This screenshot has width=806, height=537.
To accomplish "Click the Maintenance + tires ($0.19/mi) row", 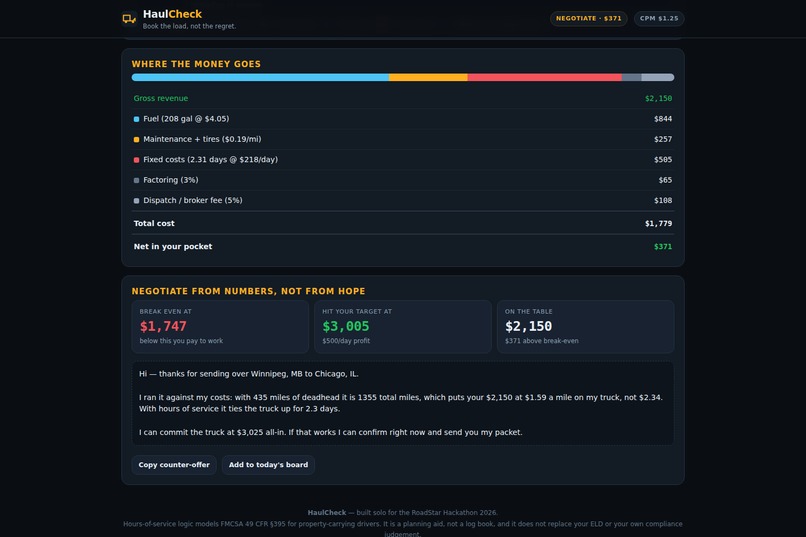I will [403, 139].
